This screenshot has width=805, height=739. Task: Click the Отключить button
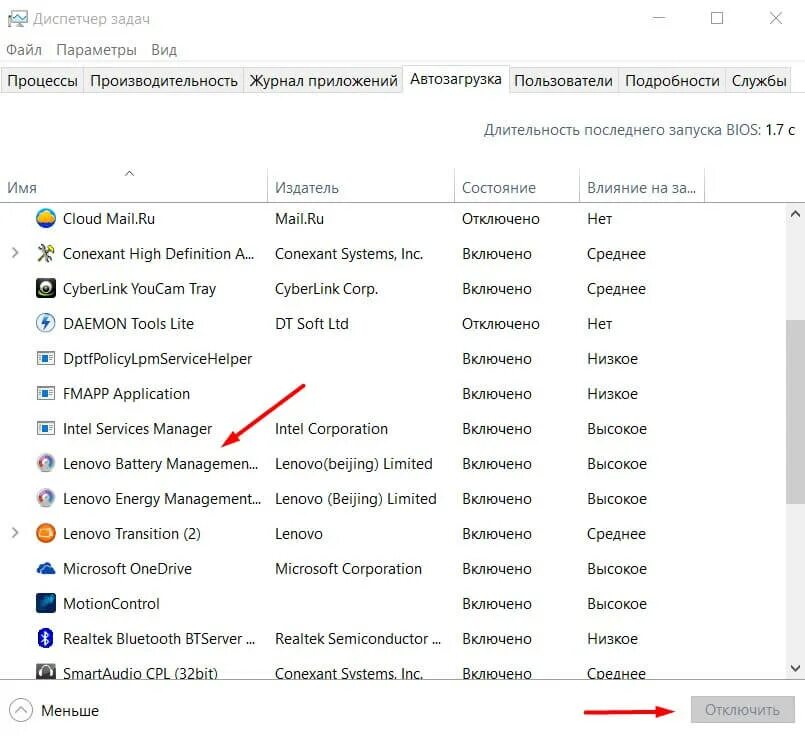[742, 709]
